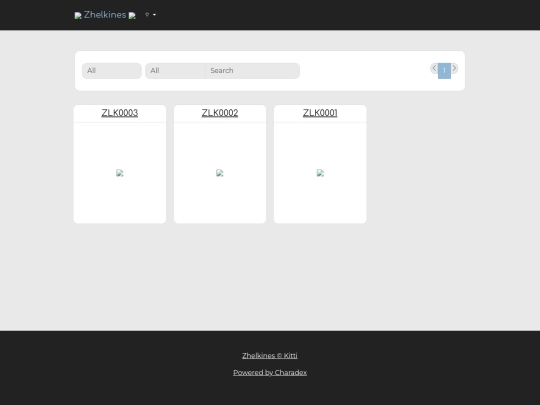Focus the Search input field

coord(252,71)
